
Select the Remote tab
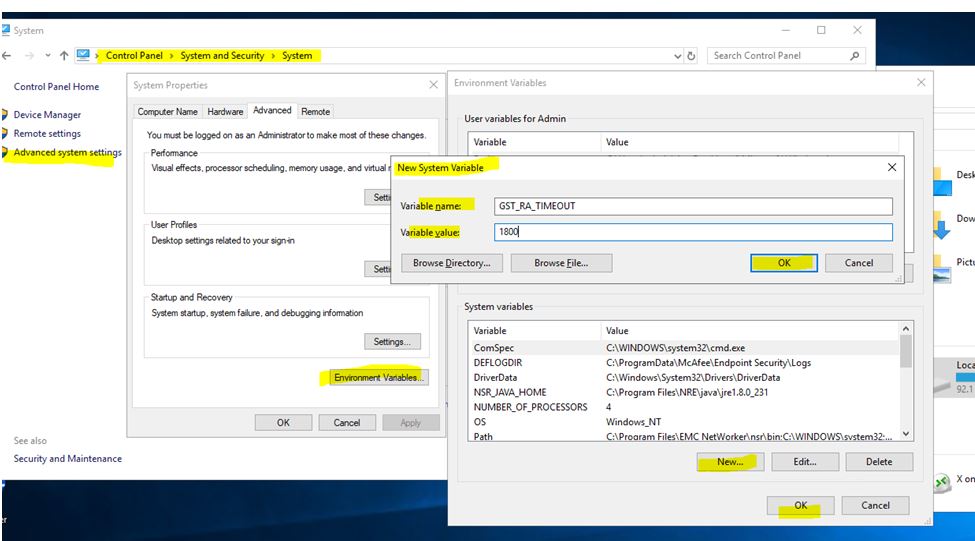pos(315,111)
